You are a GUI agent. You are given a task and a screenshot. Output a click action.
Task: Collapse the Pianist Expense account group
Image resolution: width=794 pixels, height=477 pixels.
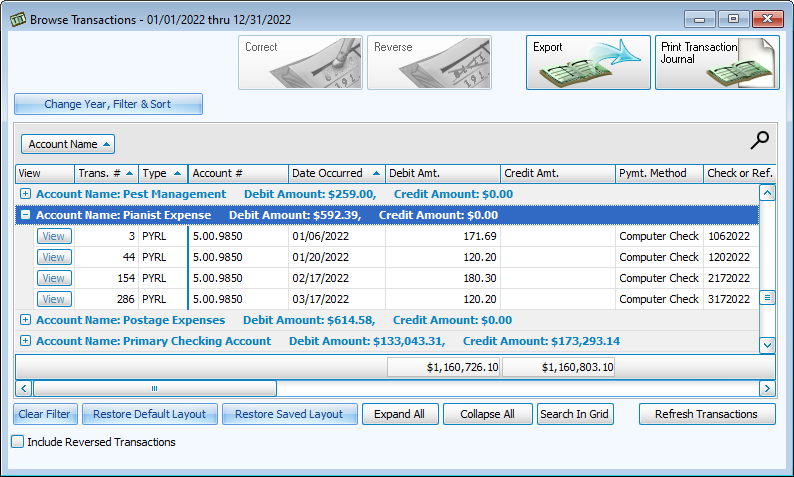[26, 215]
